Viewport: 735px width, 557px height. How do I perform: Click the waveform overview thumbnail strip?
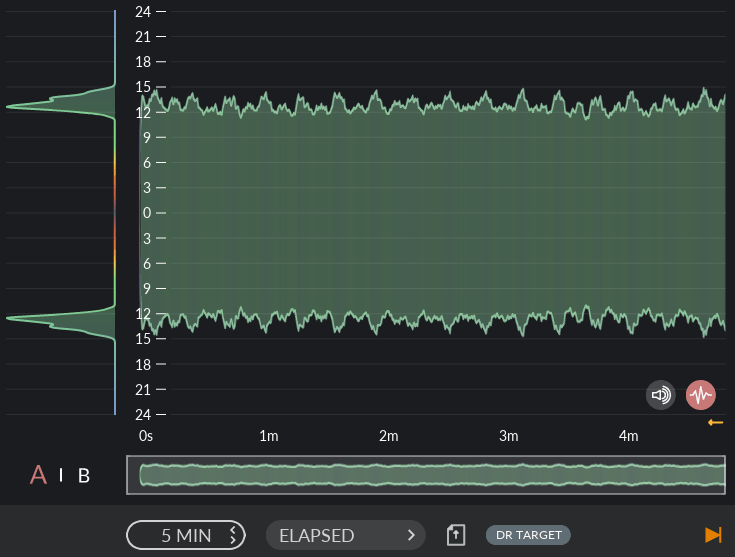[426, 475]
